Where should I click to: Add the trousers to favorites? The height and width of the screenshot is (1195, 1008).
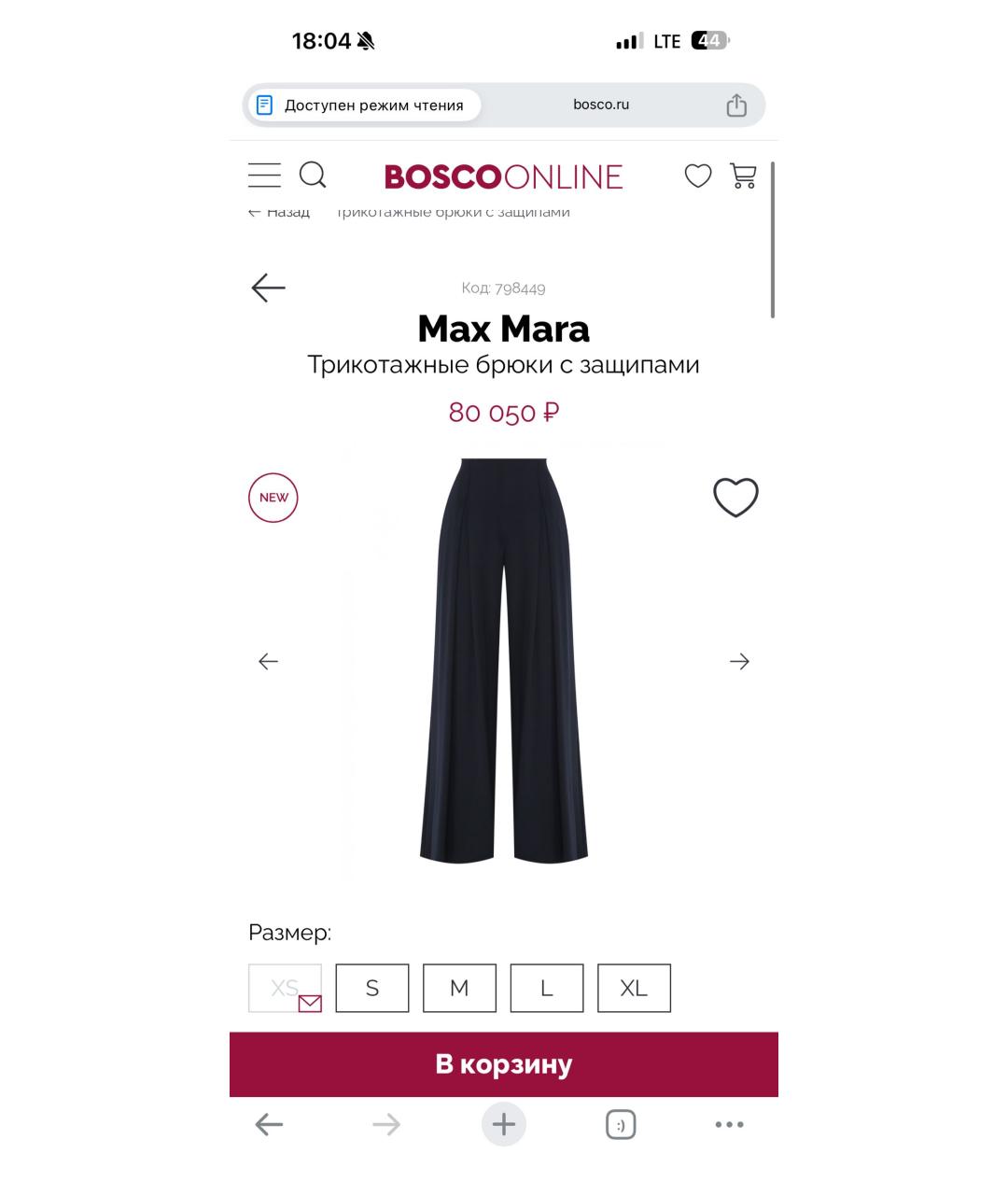[x=735, y=497]
